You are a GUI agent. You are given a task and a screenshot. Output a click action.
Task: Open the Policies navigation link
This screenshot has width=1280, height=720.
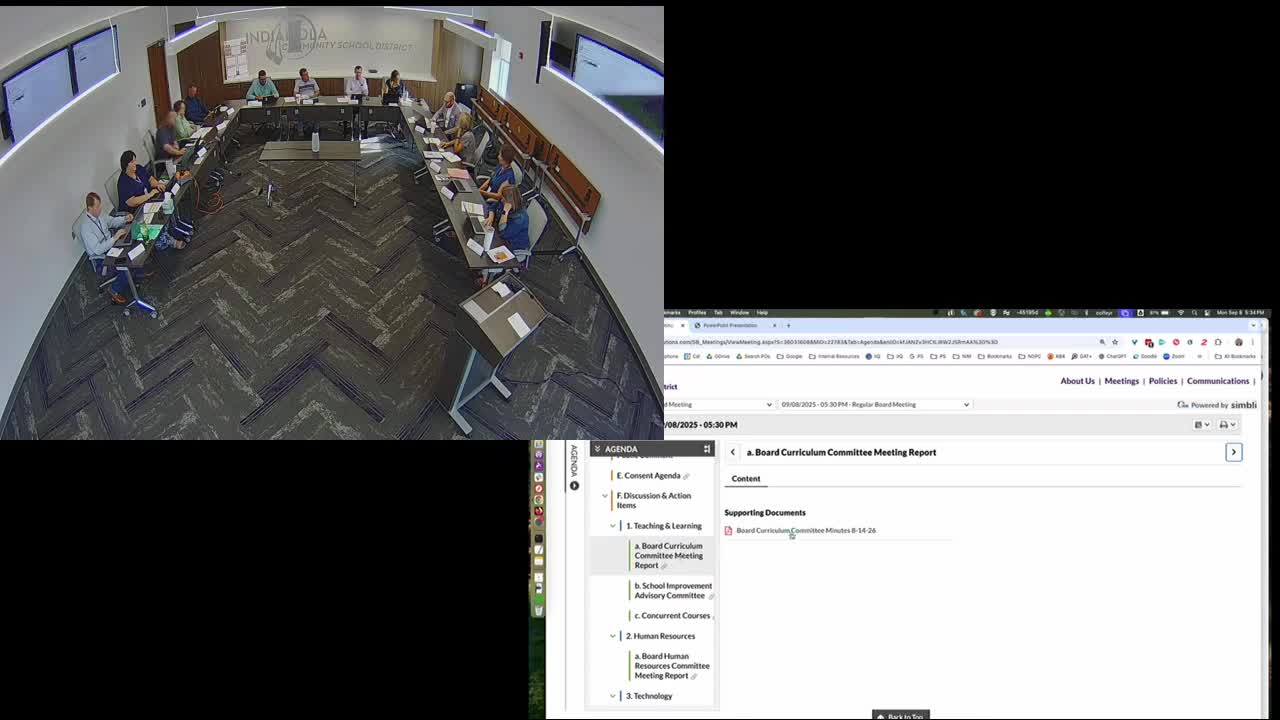point(1162,381)
